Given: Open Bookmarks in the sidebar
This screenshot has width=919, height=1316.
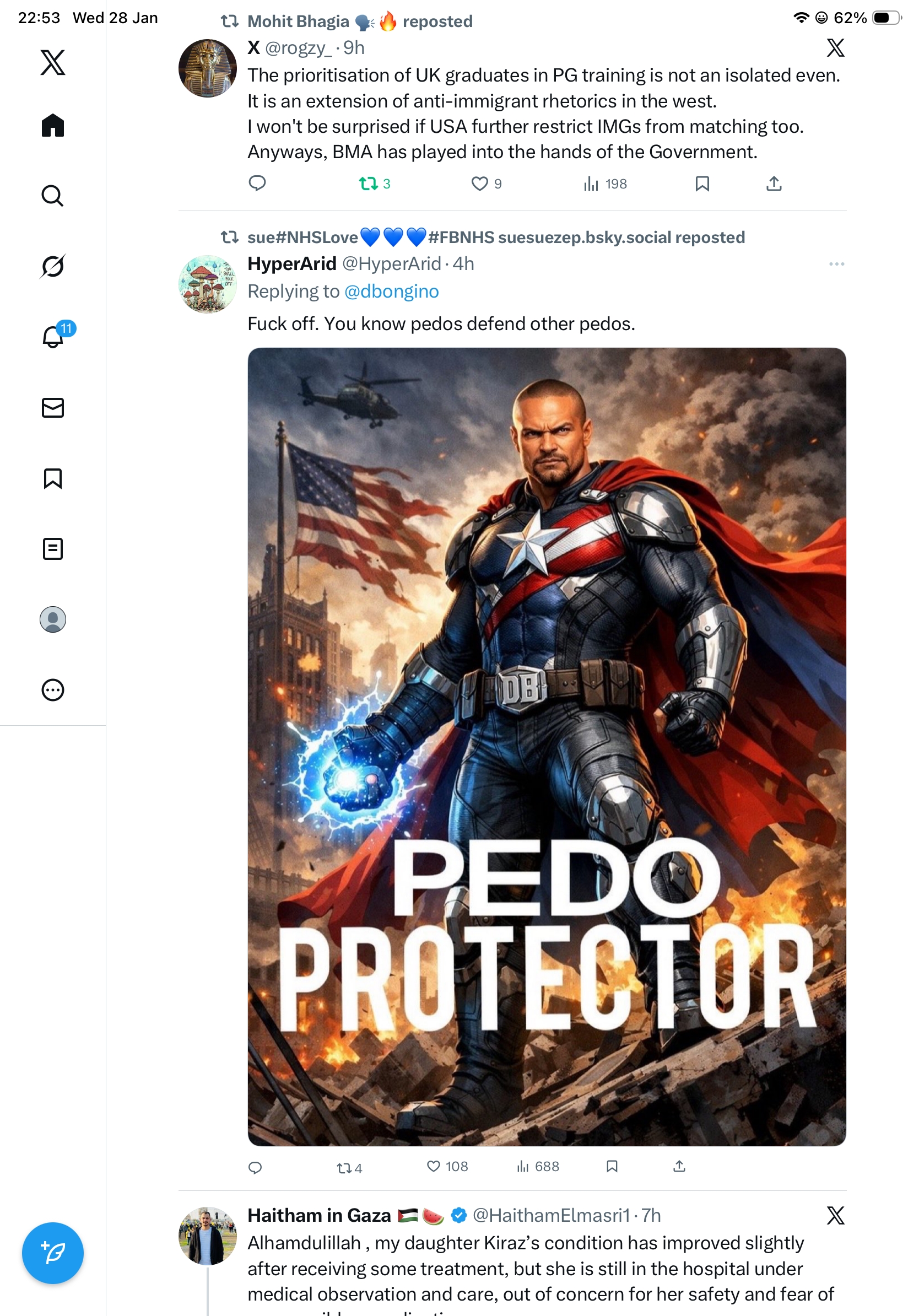Looking at the screenshot, I should pyautogui.click(x=53, y=478).
